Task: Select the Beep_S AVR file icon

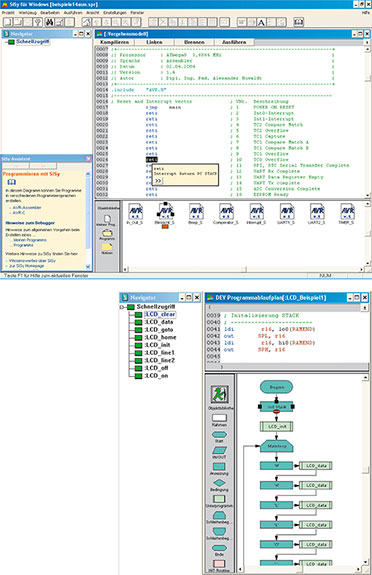Action: coord(196,213)
